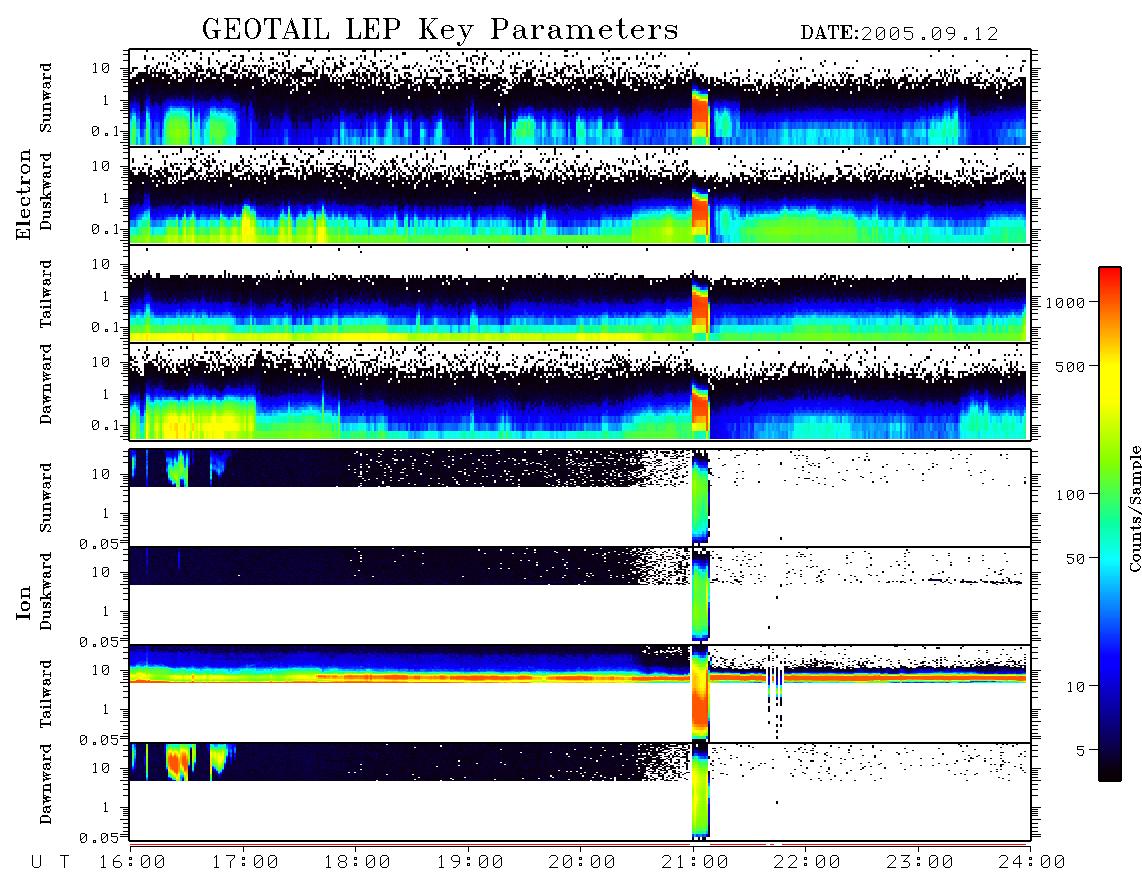Click the Electron Duskward spectrogram panel
This screenshot has width=1142, height=880.
click(x=580, y=195)
